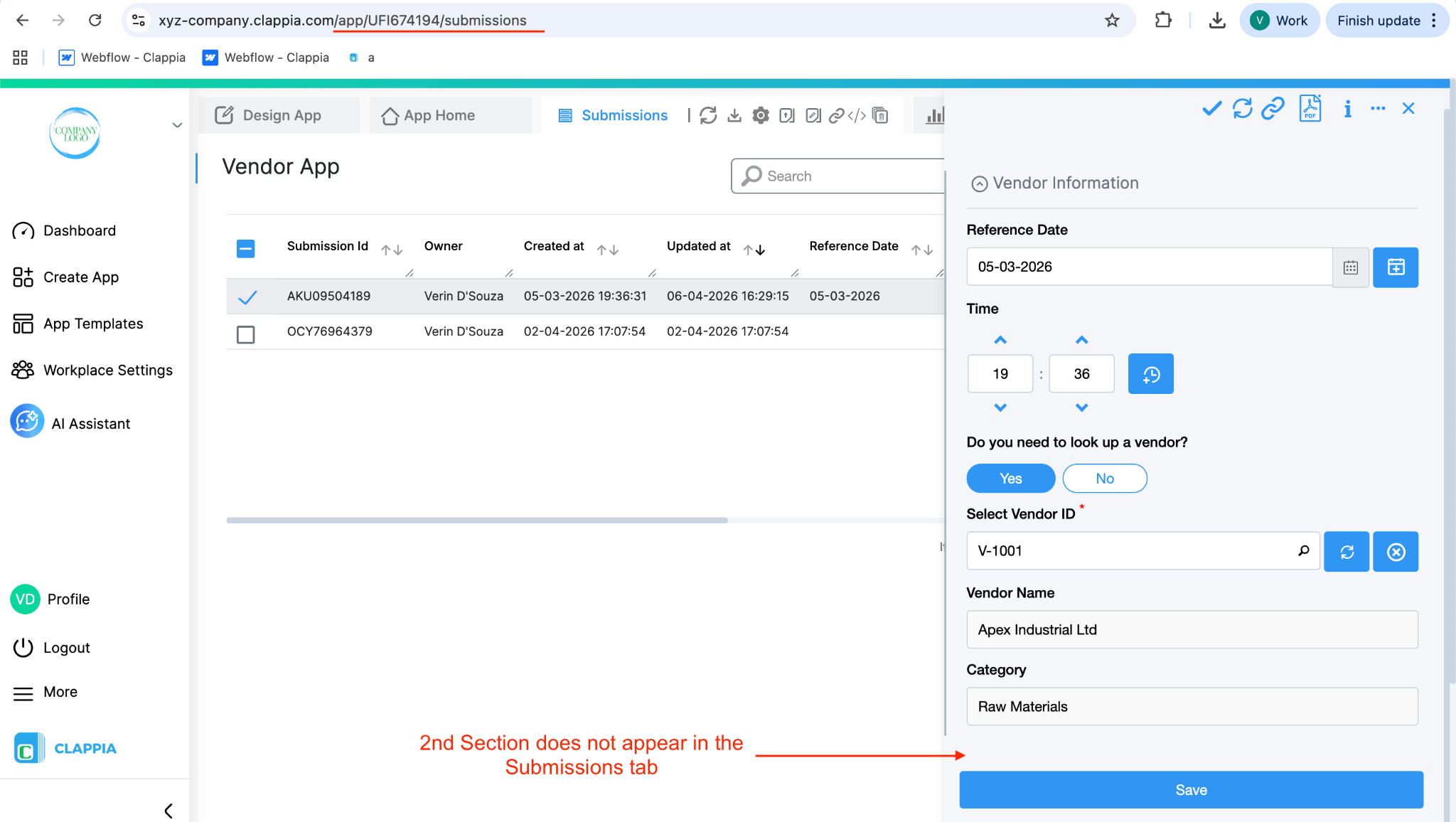The height and width of the screenshot is (822, 1456).
Task: Click the horizontal table scrollbar
Action: 476,521
